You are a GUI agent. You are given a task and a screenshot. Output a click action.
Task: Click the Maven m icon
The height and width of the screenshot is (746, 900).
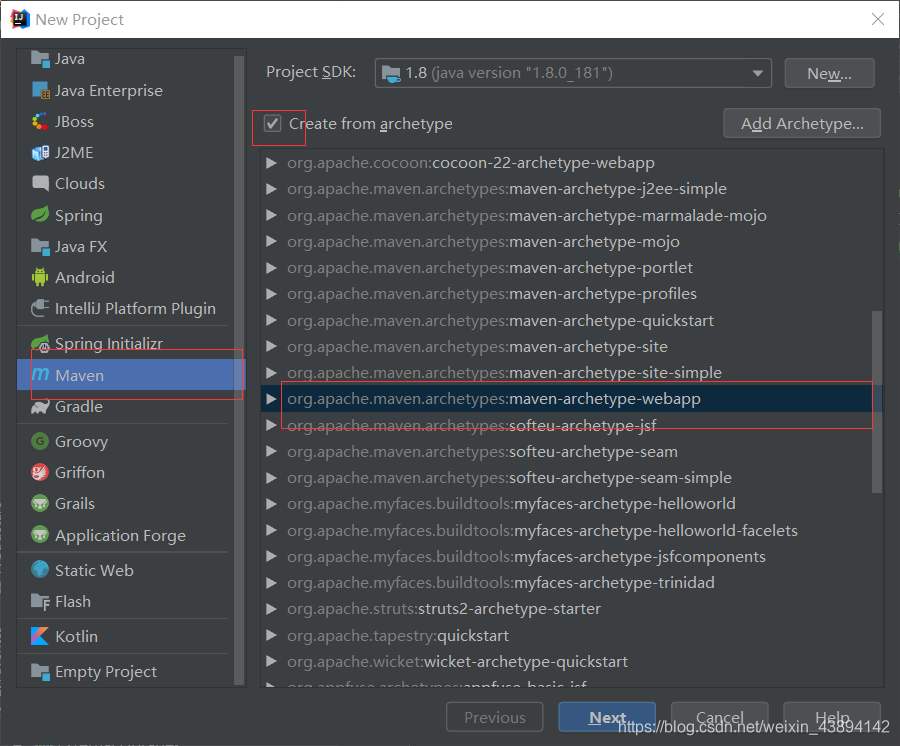tap(40, 374)
